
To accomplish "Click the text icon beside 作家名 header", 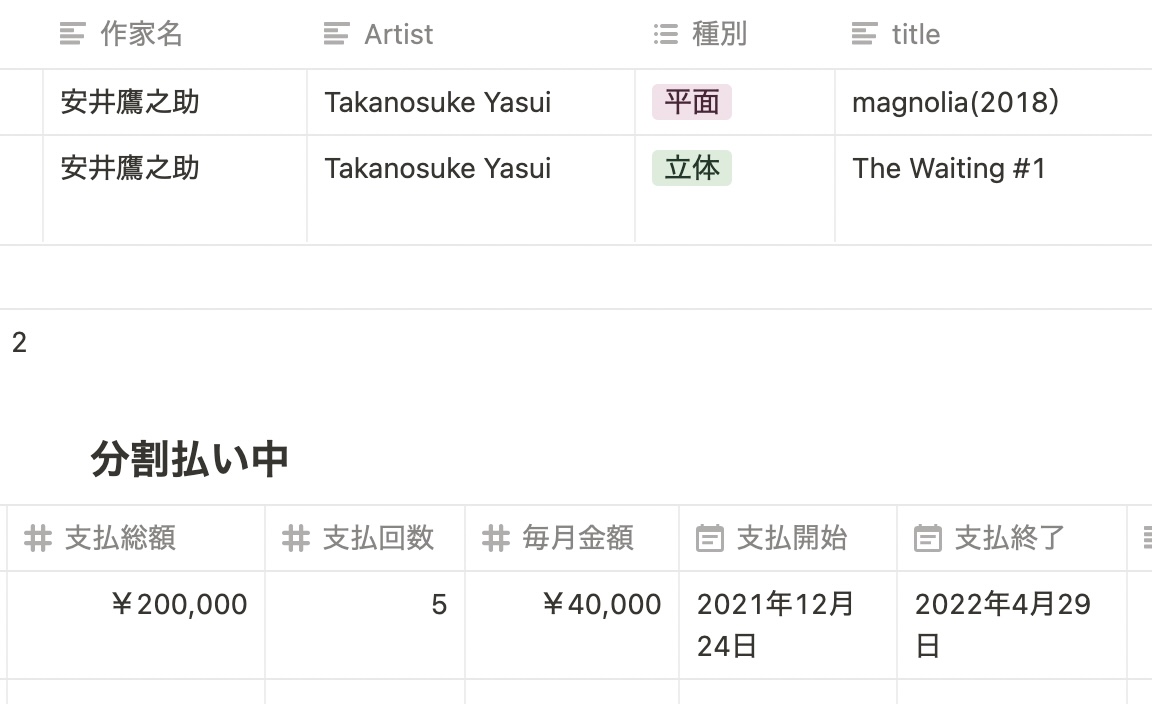I will [73, 34].
